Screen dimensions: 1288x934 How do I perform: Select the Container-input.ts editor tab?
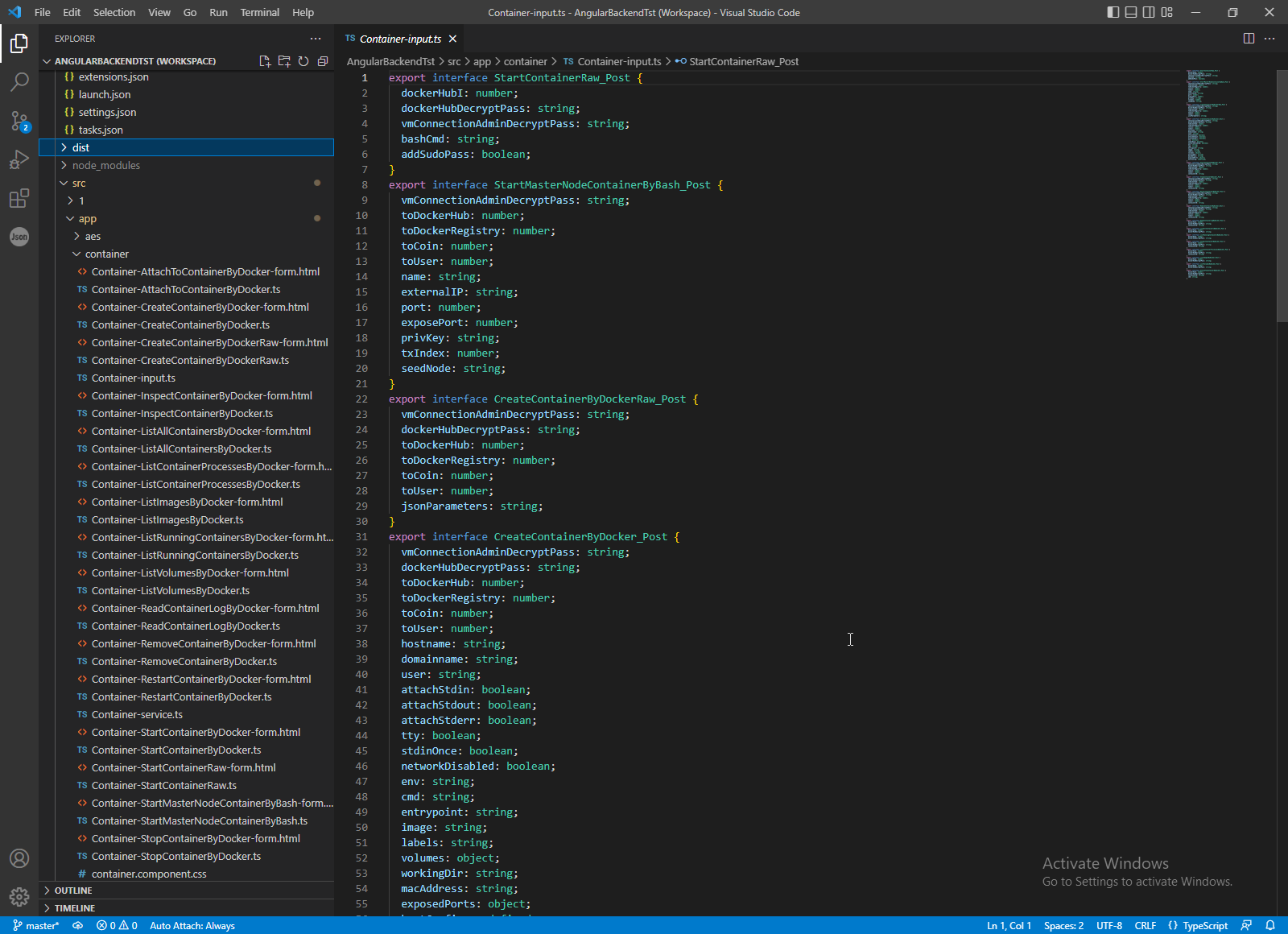tap(400, 38)
